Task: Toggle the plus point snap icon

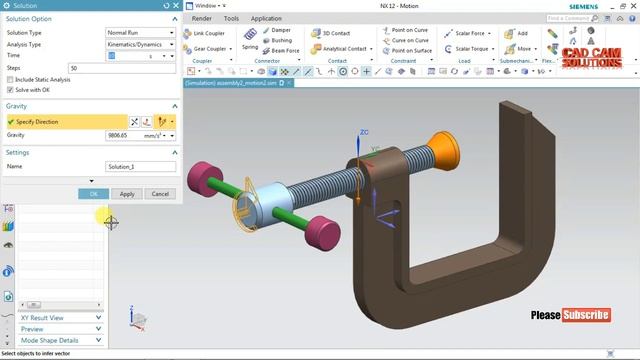Action: click(367, 72)
